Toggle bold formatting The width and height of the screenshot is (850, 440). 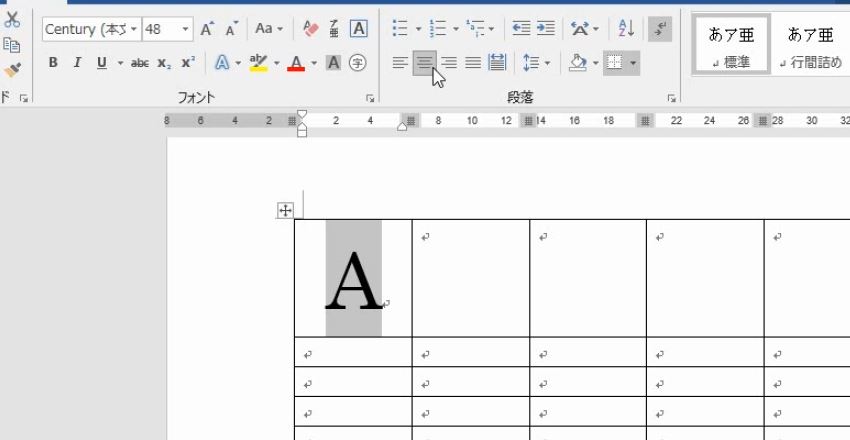point(53,63)
